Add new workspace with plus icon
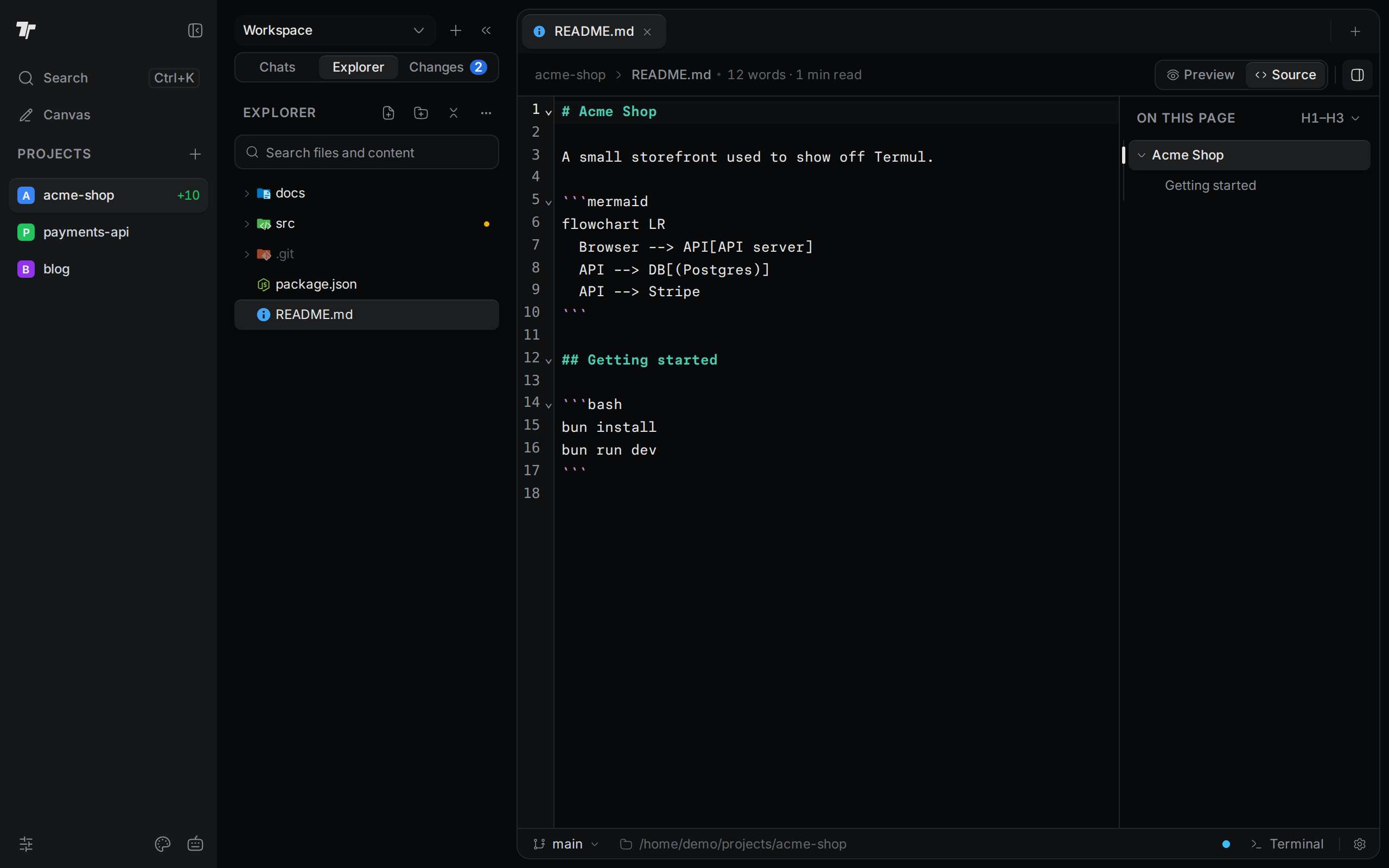 tap(456, 30)
